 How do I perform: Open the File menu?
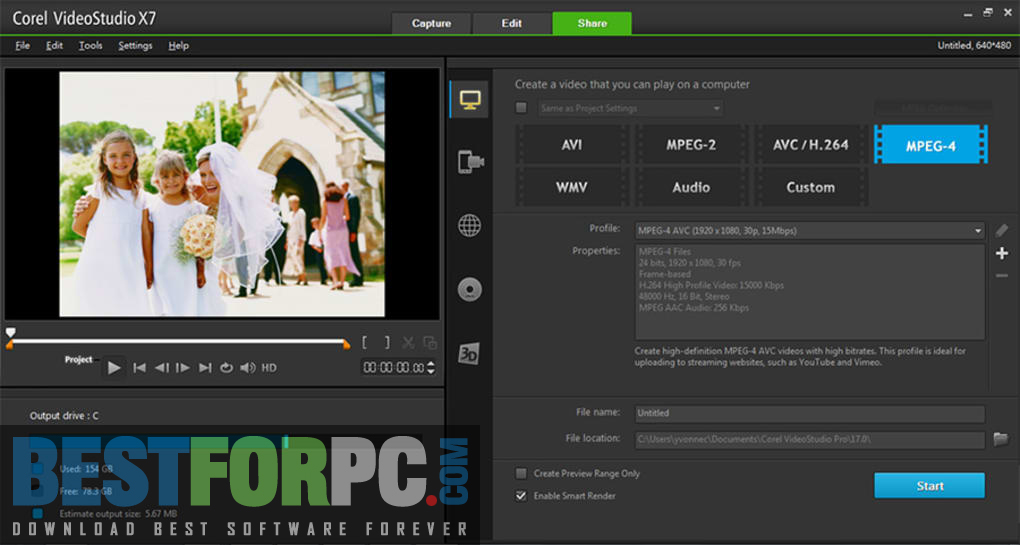[x=23, y=46]
